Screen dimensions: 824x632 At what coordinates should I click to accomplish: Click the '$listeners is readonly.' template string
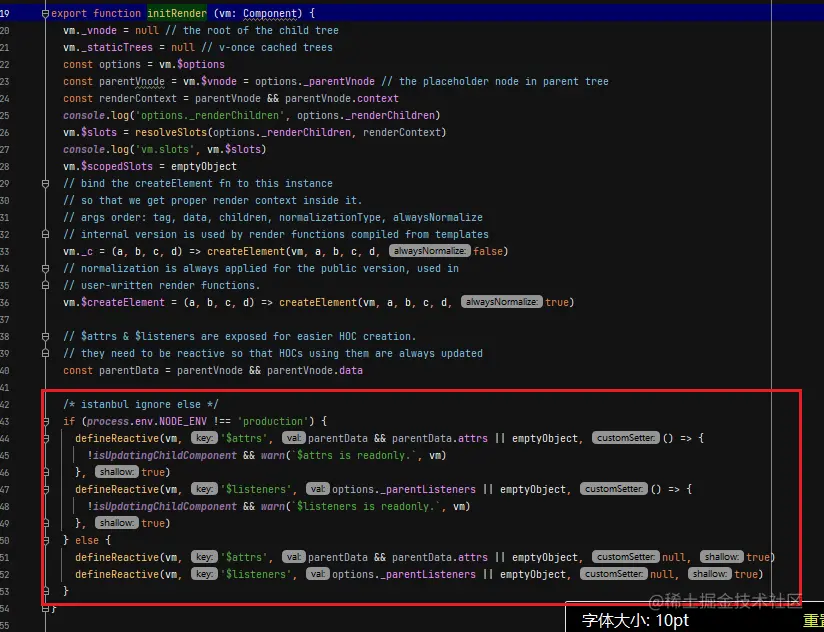click(x=367, y=506)
